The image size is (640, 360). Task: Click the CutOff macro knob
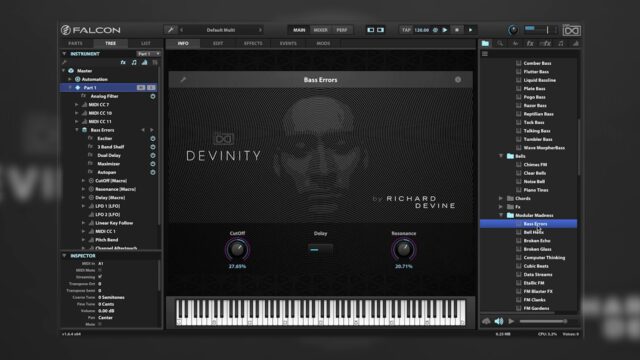238,250
